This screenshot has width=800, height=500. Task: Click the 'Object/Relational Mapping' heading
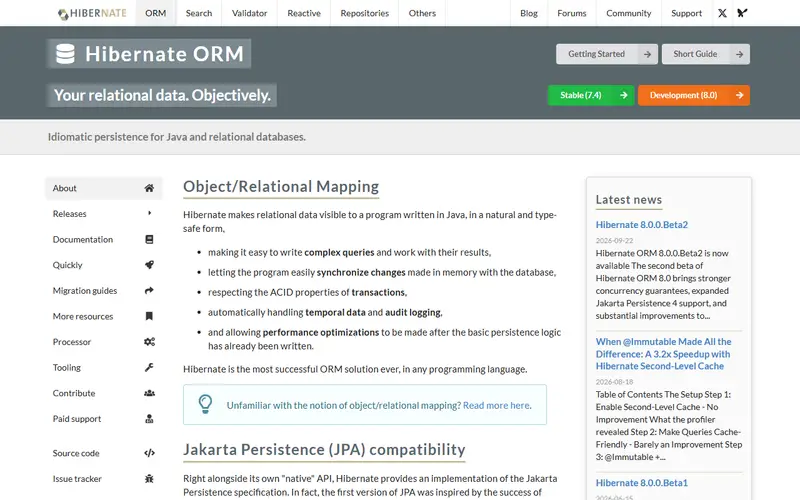coord(281,187)
